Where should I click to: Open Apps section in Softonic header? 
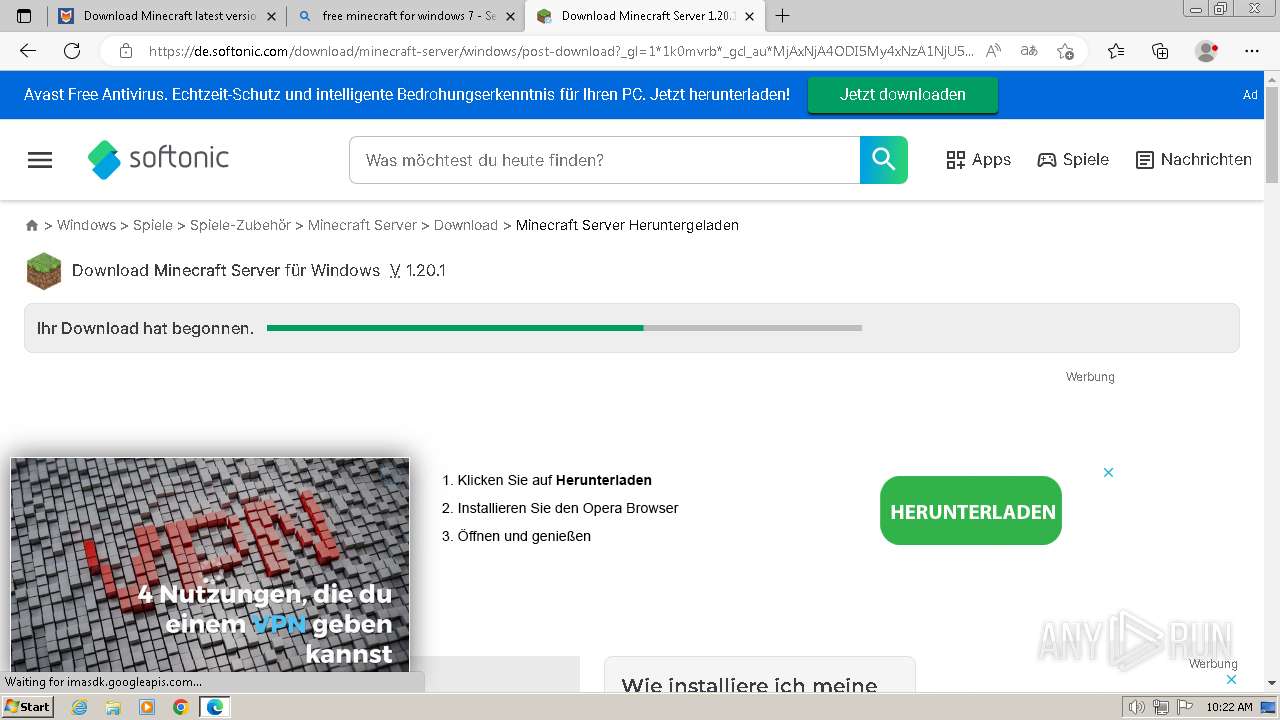click(x=978, y=160)
